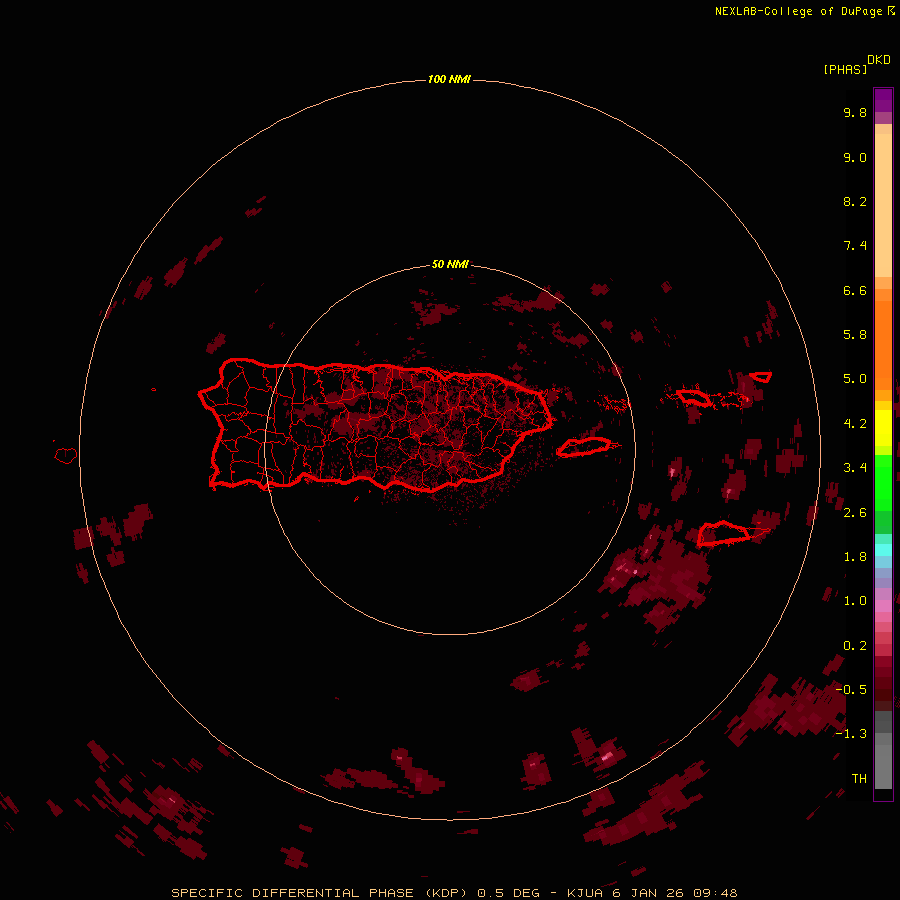Pick the cyan band on color scale

coord(883,549)
